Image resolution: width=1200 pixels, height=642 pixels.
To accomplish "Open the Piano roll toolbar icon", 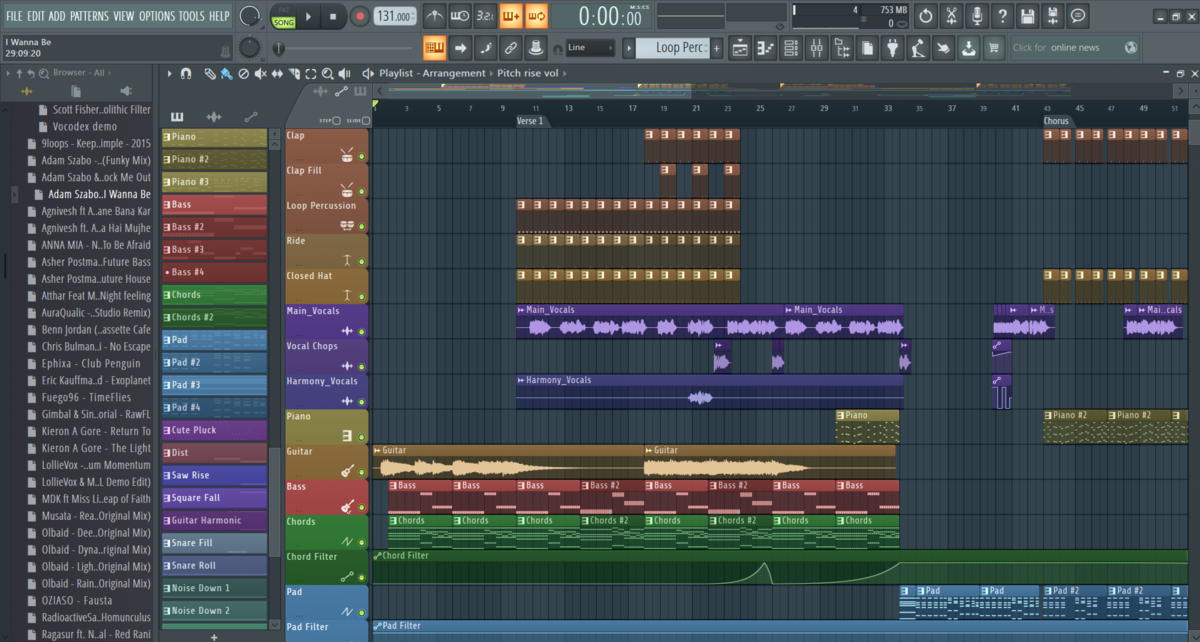I will 765,47.
